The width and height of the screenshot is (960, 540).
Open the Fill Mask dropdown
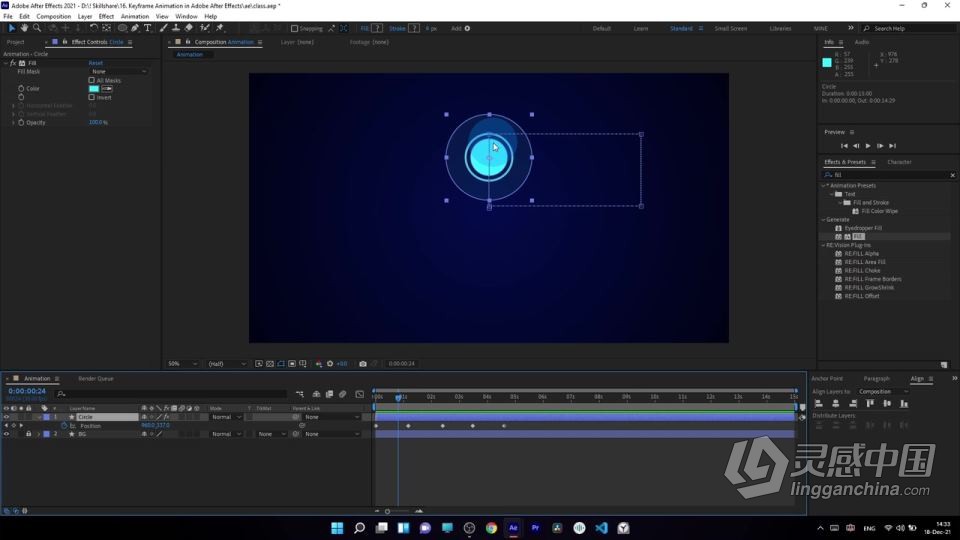tap(119, 72)
